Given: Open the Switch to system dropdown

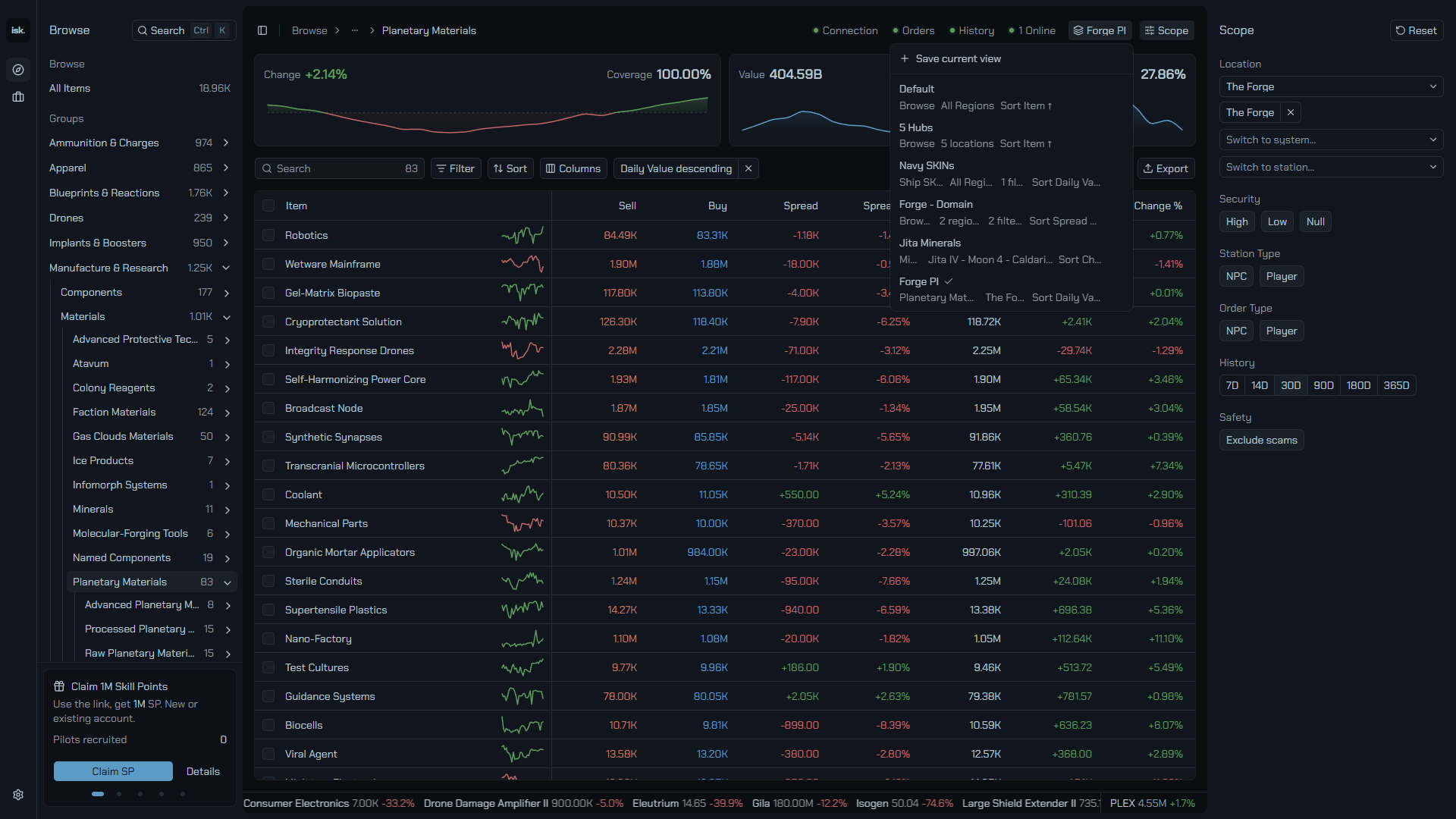Looking at the screenshot, I should pyautogui.click(x=1331, y=140).
